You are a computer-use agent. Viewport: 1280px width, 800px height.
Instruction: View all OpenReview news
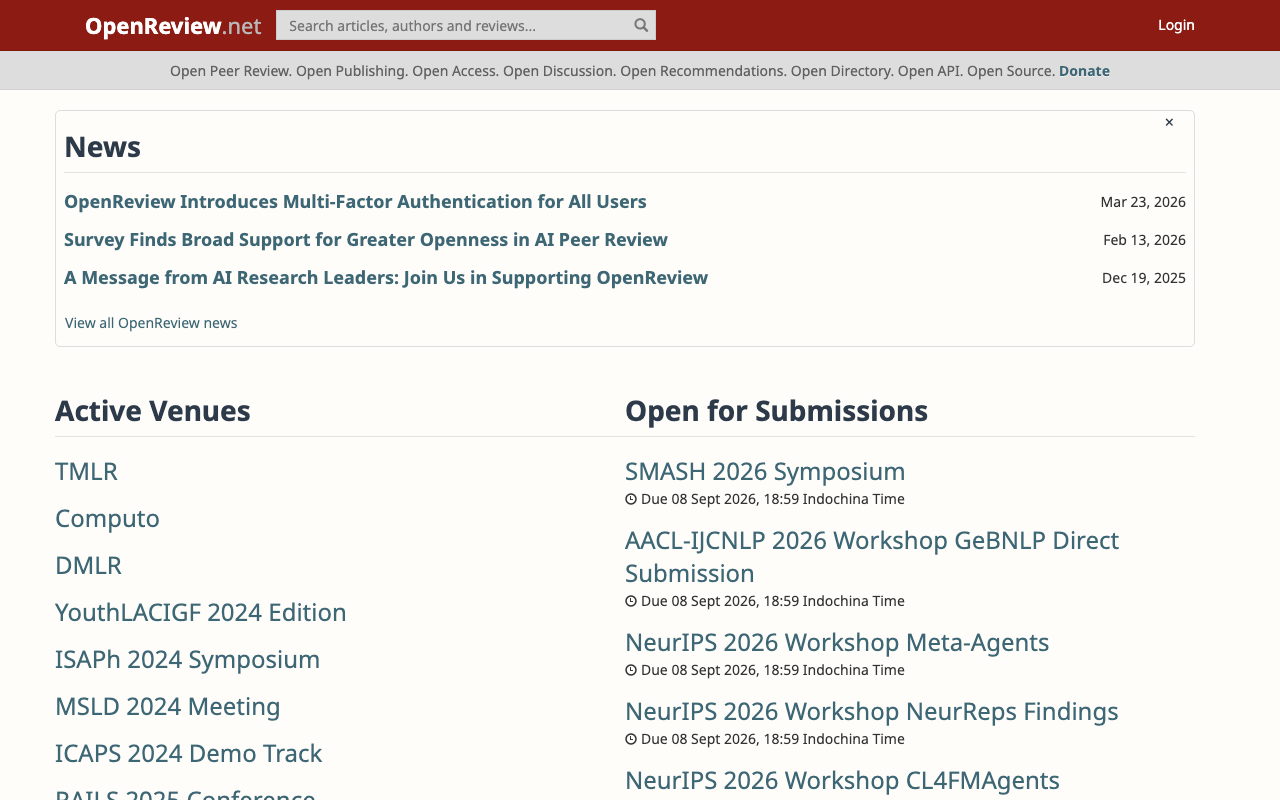click(x=151, y=323)
